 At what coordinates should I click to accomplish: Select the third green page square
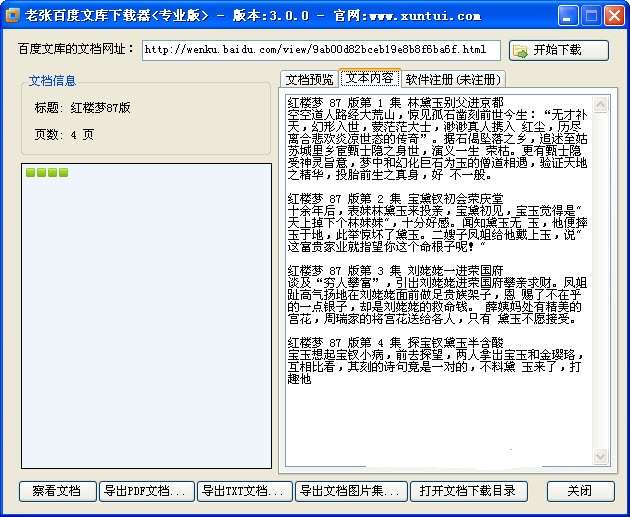[x=52, y=172]
